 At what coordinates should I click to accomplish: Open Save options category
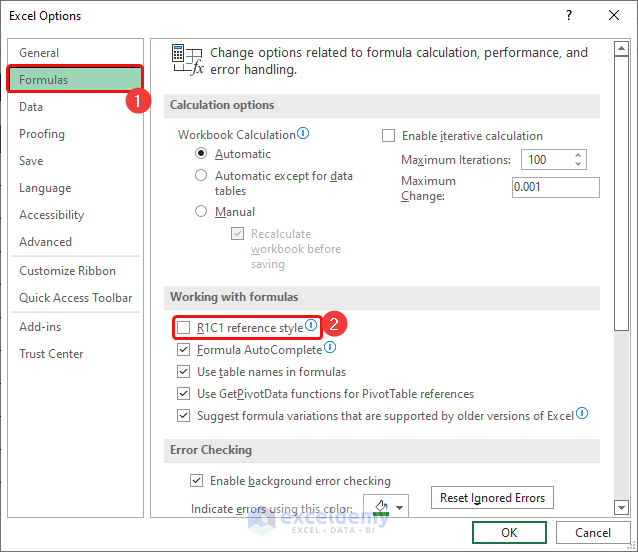76,161
